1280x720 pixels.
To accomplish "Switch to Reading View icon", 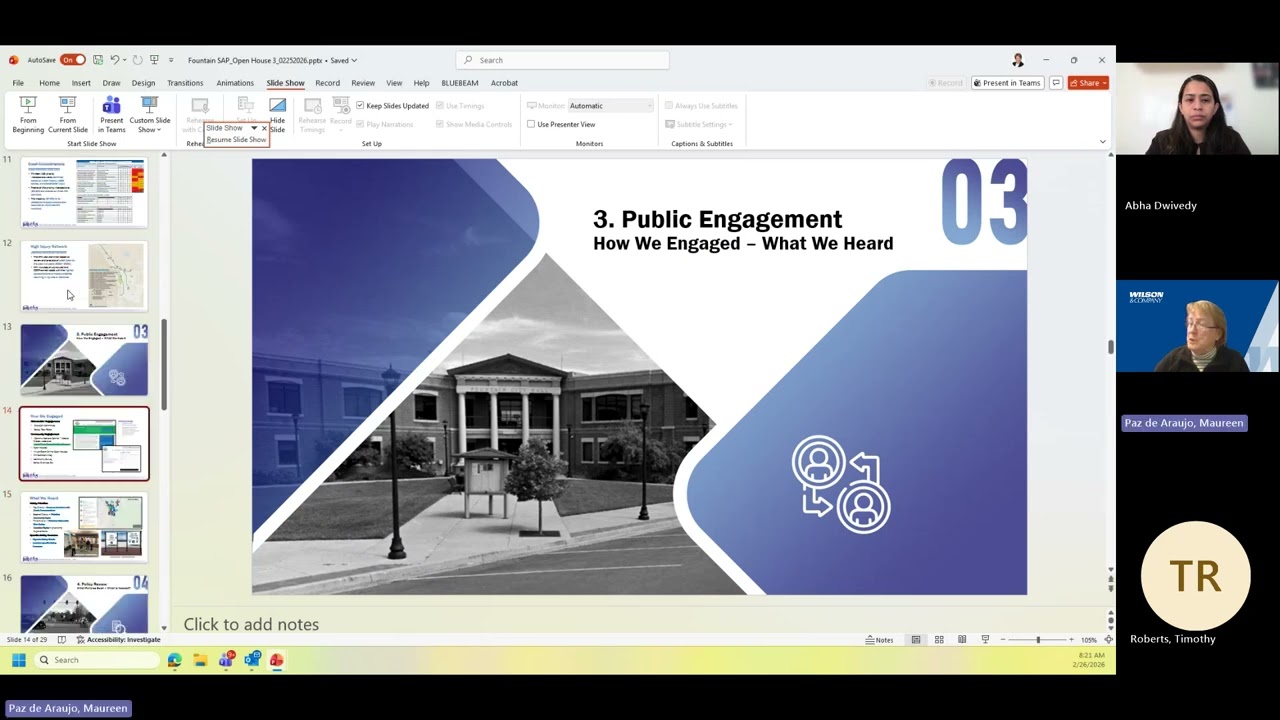I will (x=962, y=640).
